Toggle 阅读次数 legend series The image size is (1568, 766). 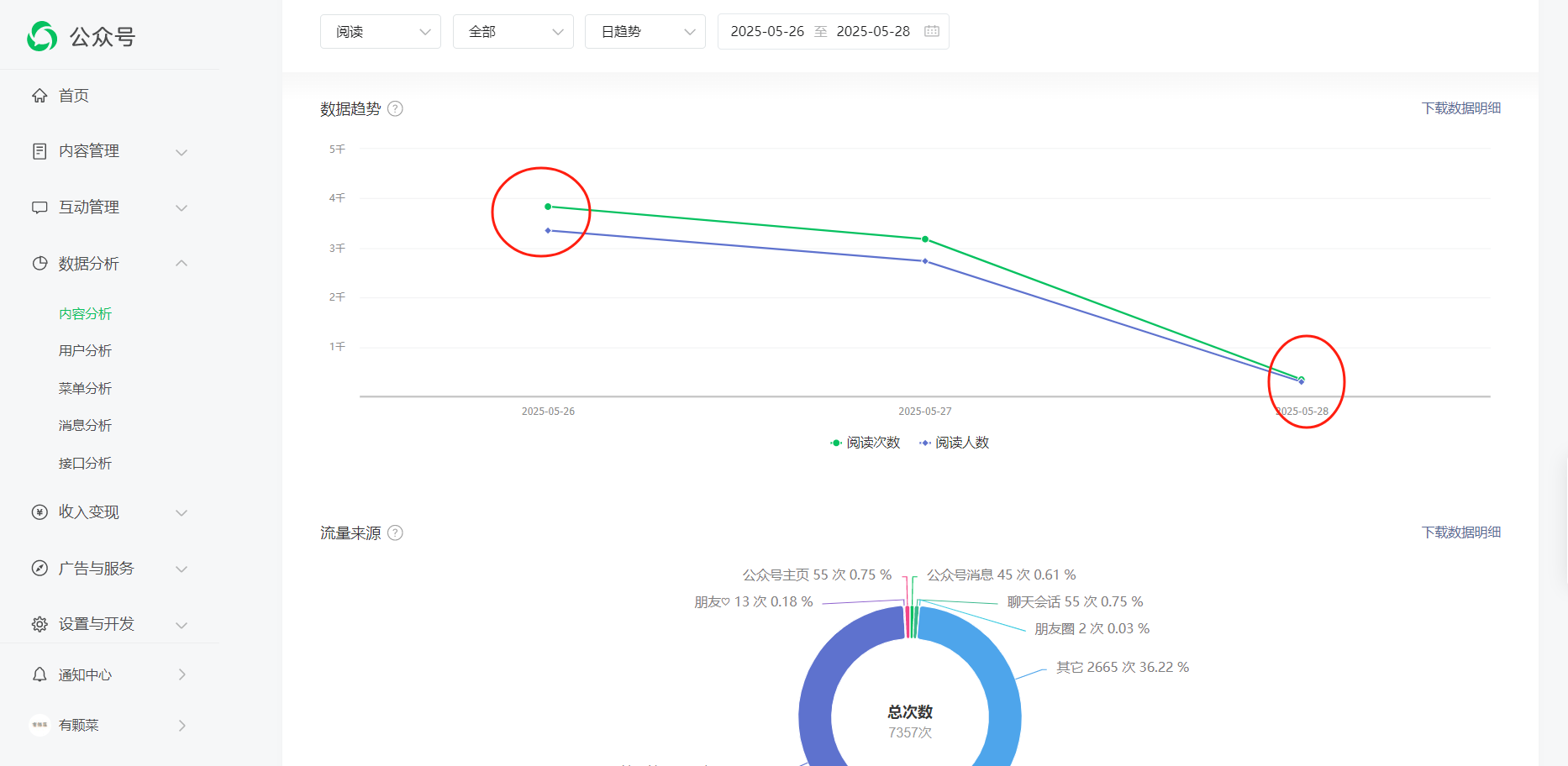point(866,443)
